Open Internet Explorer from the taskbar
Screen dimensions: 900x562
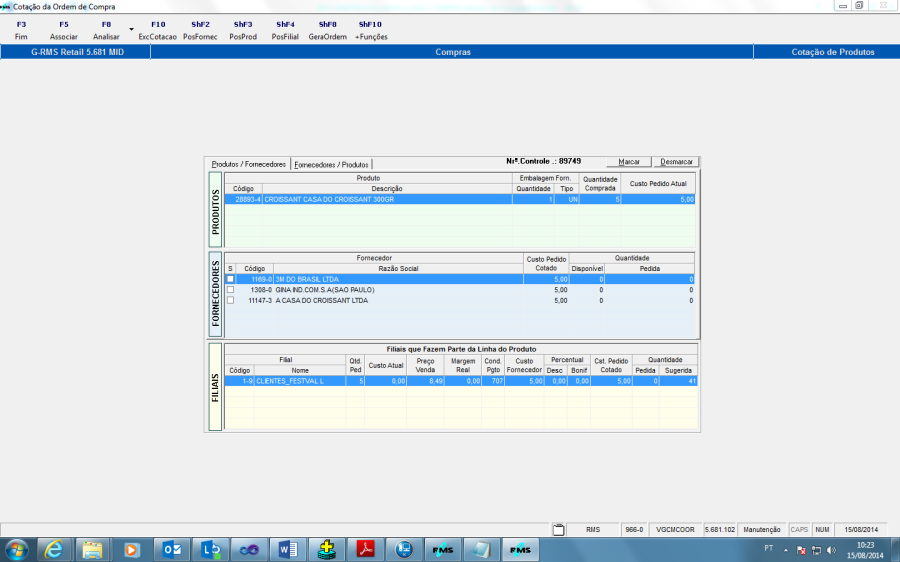pyautogui.click(x=53, y=550)
